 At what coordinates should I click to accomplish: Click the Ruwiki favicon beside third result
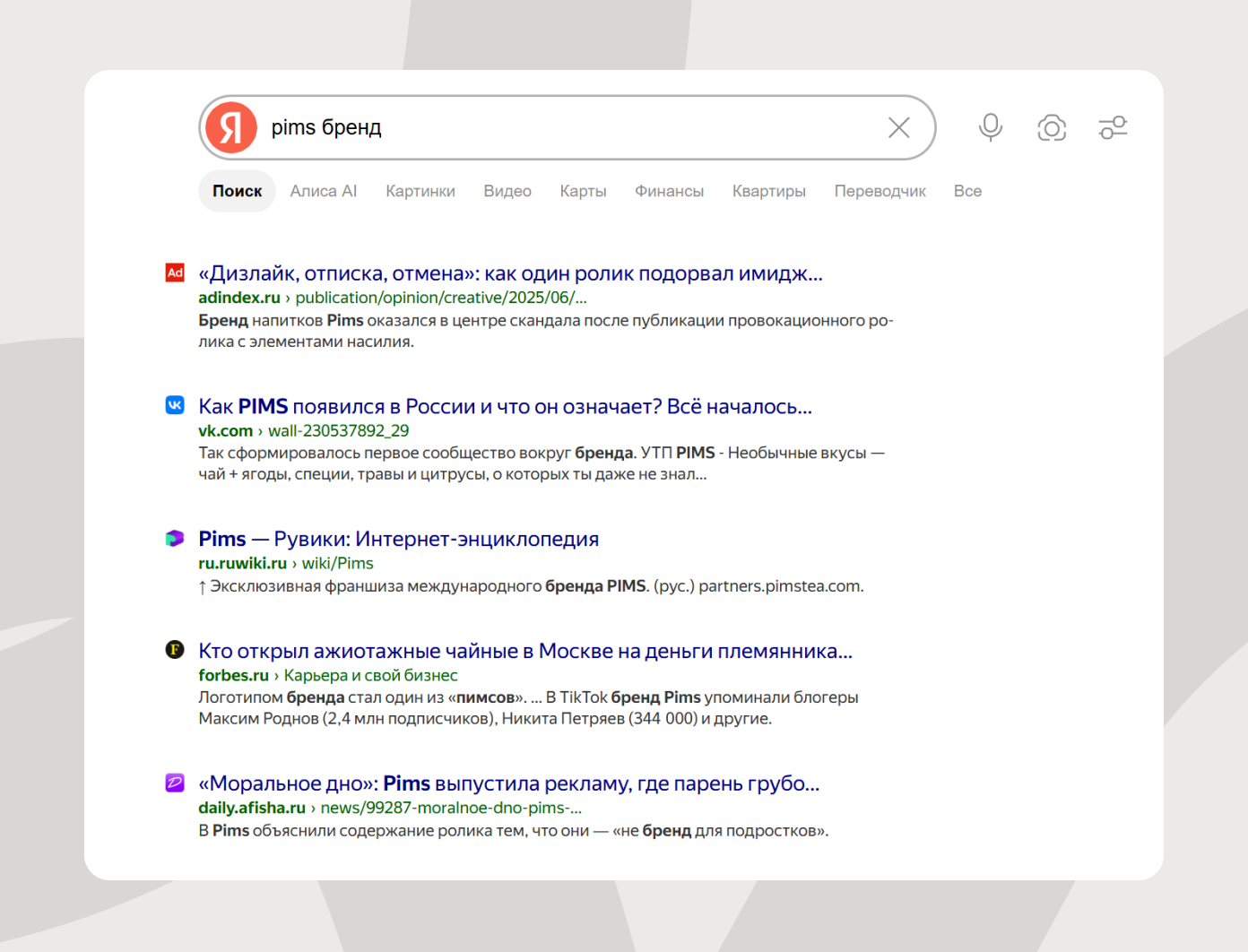tap(175, 538)
